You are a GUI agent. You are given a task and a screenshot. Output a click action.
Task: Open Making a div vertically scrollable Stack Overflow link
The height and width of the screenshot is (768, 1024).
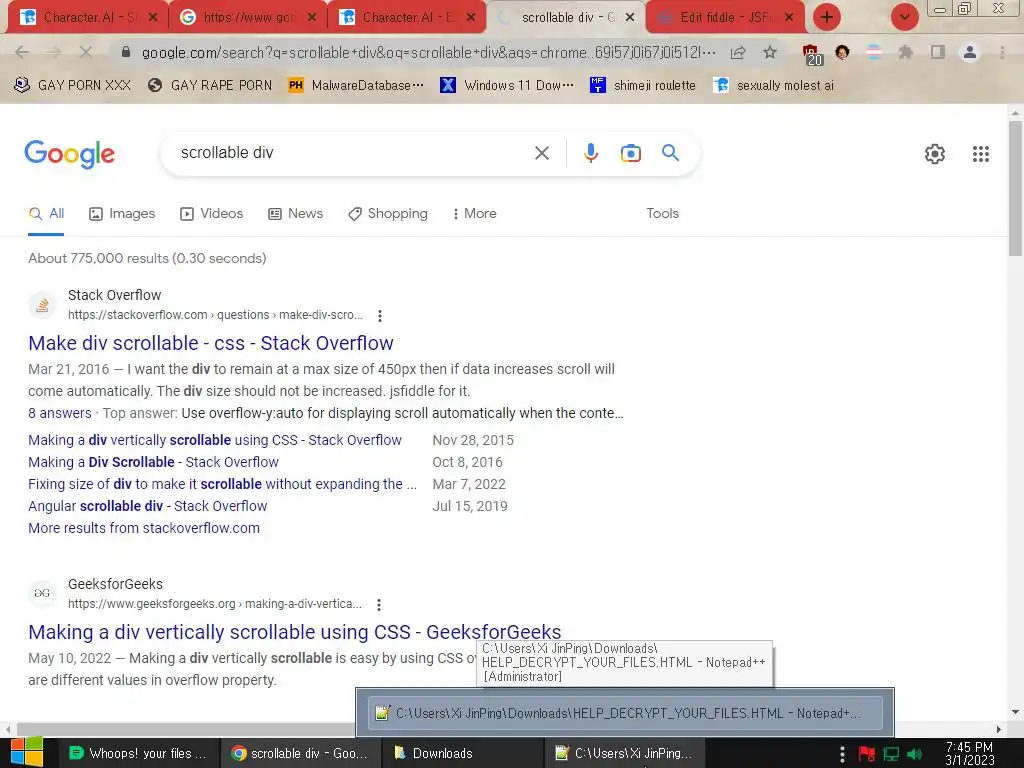point(215,440)
